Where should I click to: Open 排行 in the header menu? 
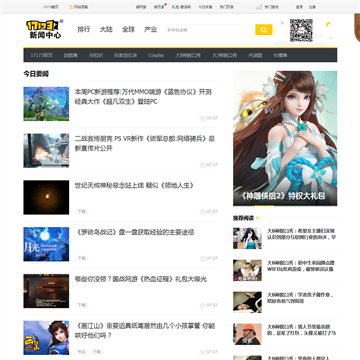click(84, 29)
